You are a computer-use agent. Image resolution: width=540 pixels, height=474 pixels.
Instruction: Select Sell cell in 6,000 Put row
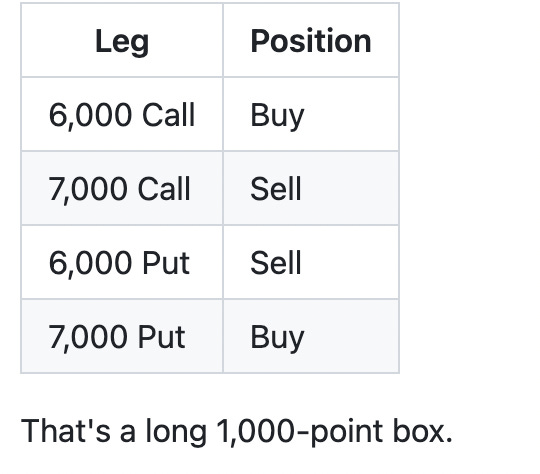[311, 262]
